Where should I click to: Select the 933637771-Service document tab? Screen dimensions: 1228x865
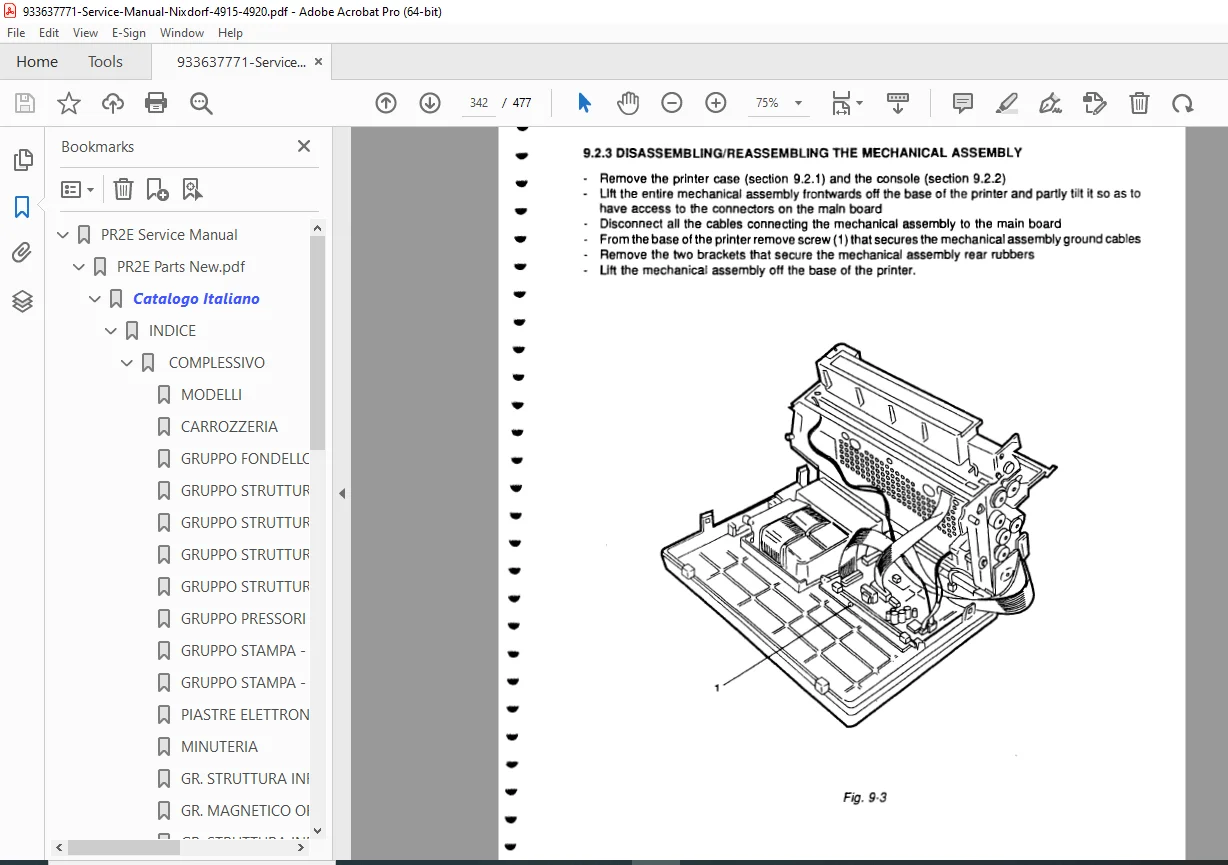tap(241, 61)
